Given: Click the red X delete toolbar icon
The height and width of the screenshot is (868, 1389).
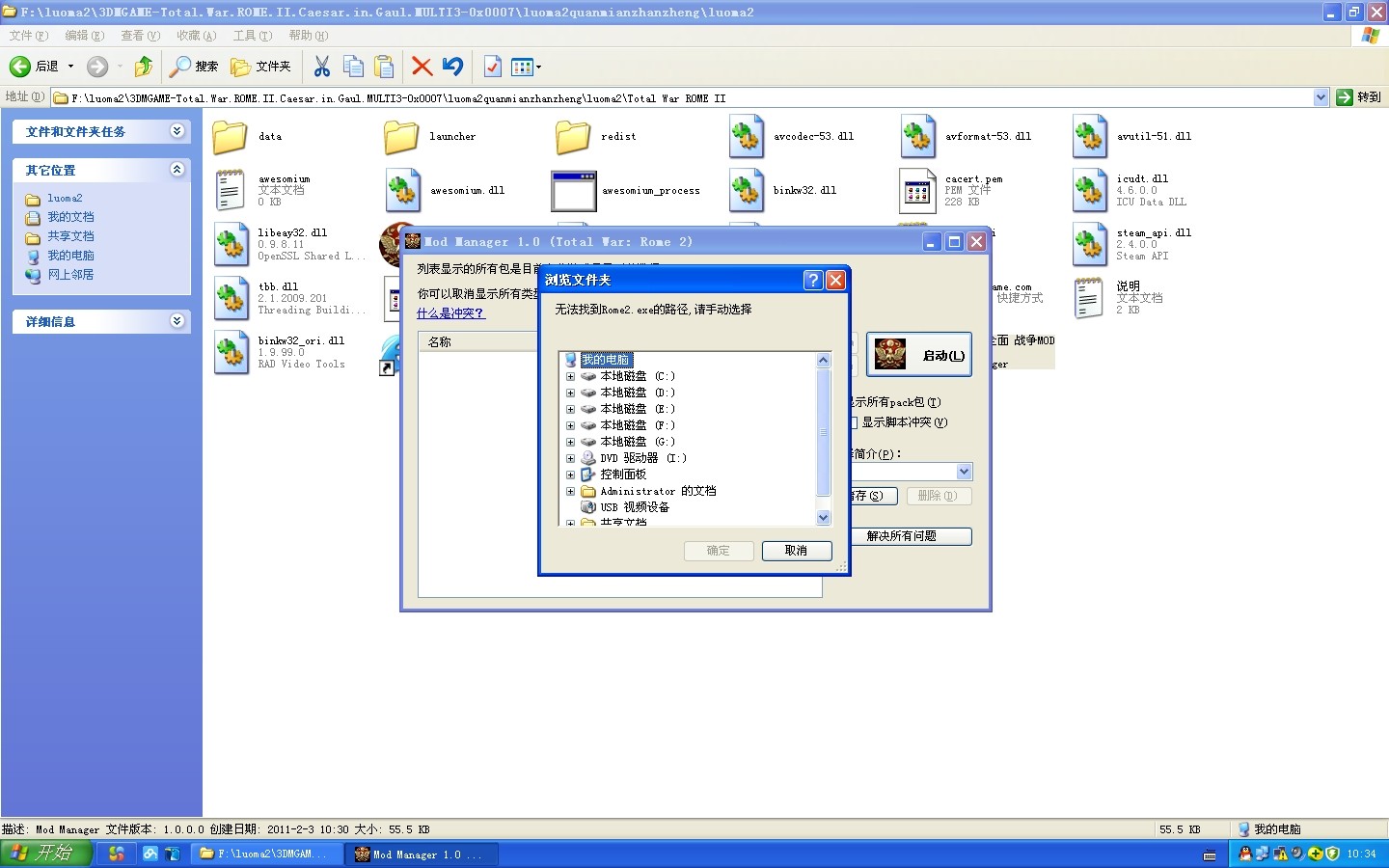Looking at the screenshot, I should coord(422,67).
